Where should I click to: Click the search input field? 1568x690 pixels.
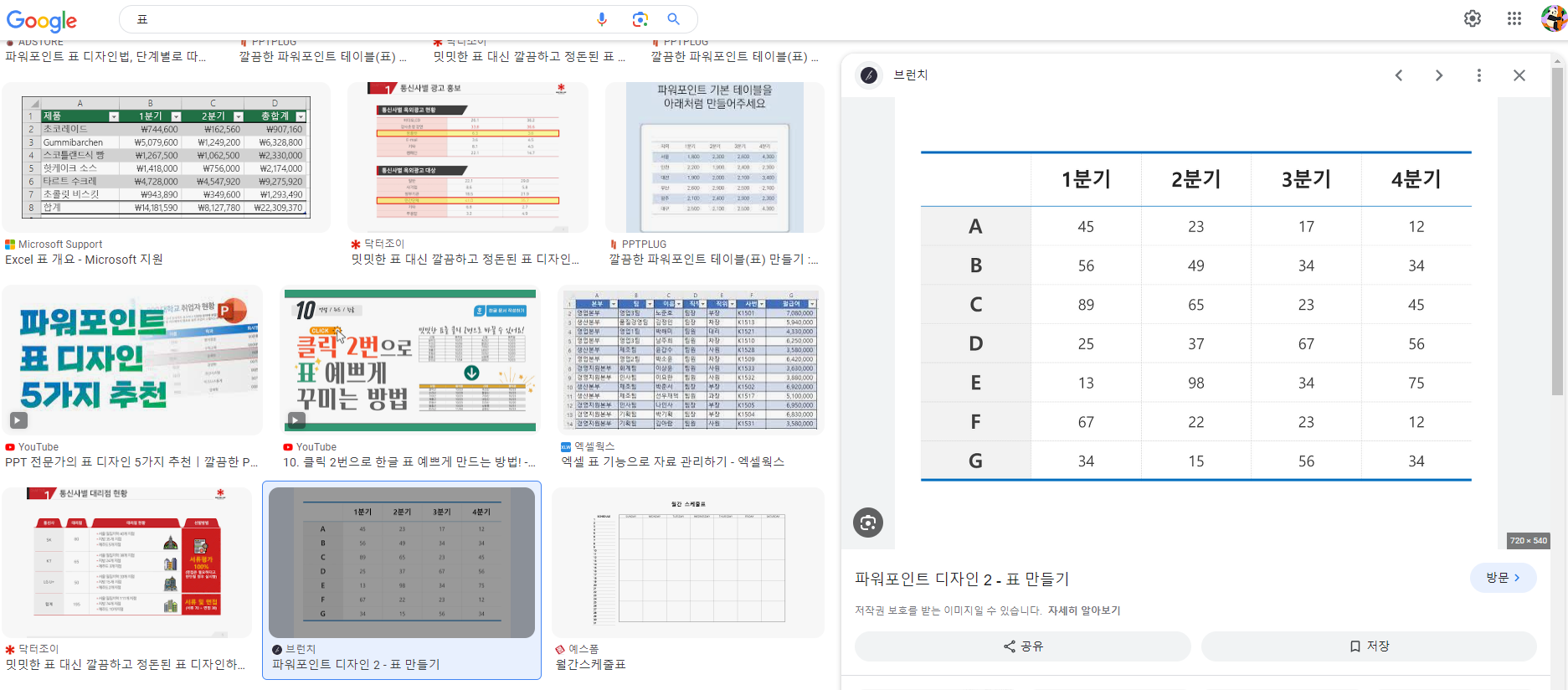pyautogui.click(x=360, y=19)
